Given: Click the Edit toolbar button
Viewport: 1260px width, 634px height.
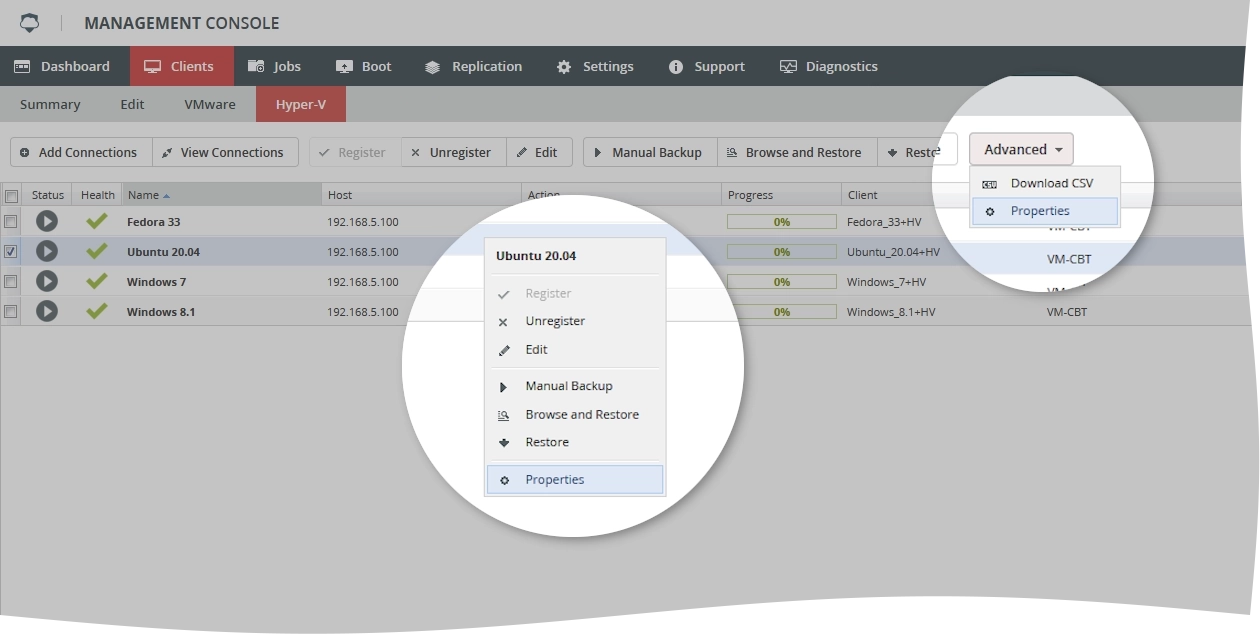Looking at the screenshot, I should tap(539, 152).
